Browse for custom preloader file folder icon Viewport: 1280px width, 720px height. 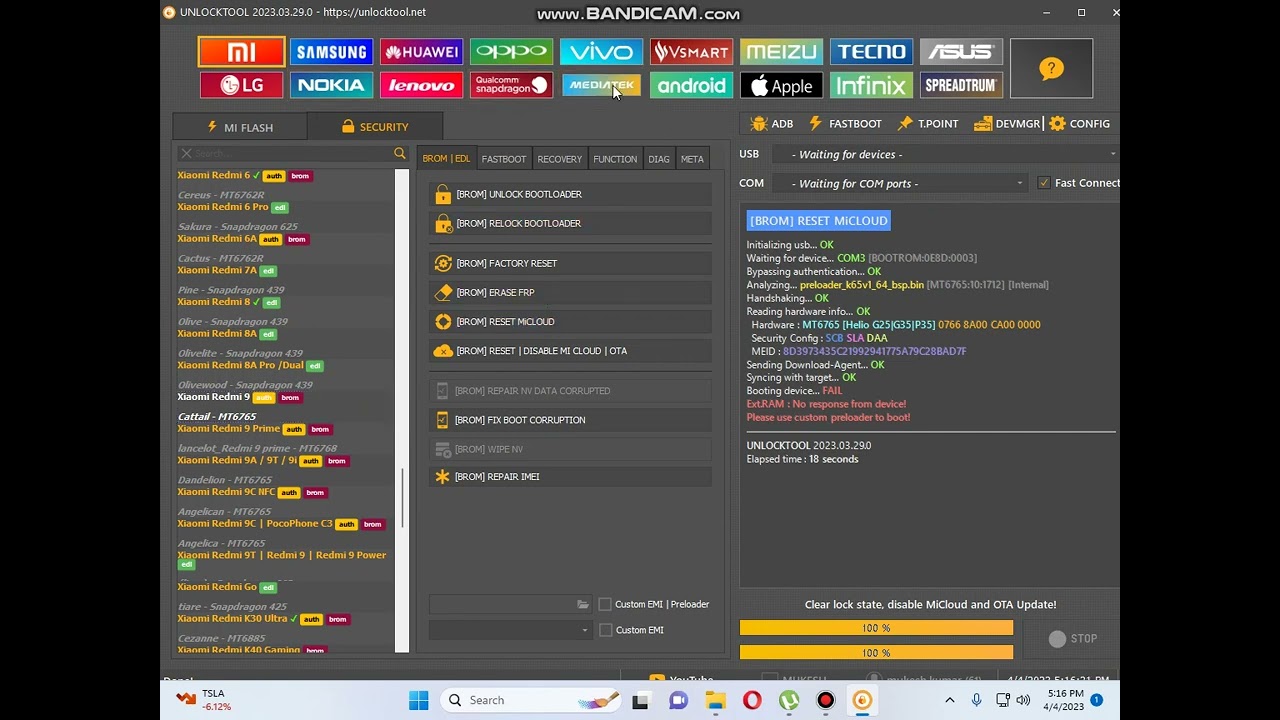583,604
